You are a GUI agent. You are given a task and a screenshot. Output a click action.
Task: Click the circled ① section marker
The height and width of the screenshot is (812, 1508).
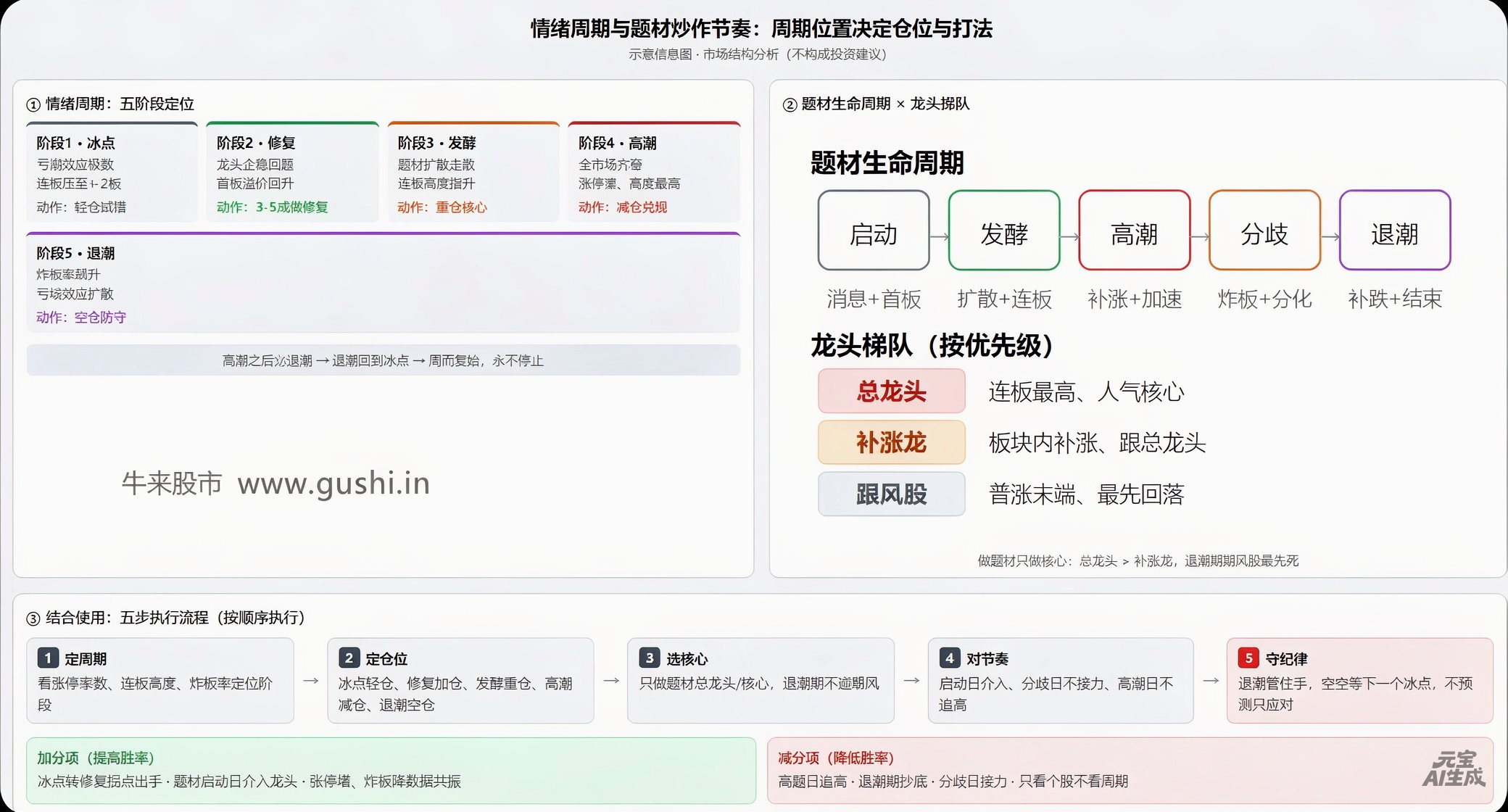33,105
